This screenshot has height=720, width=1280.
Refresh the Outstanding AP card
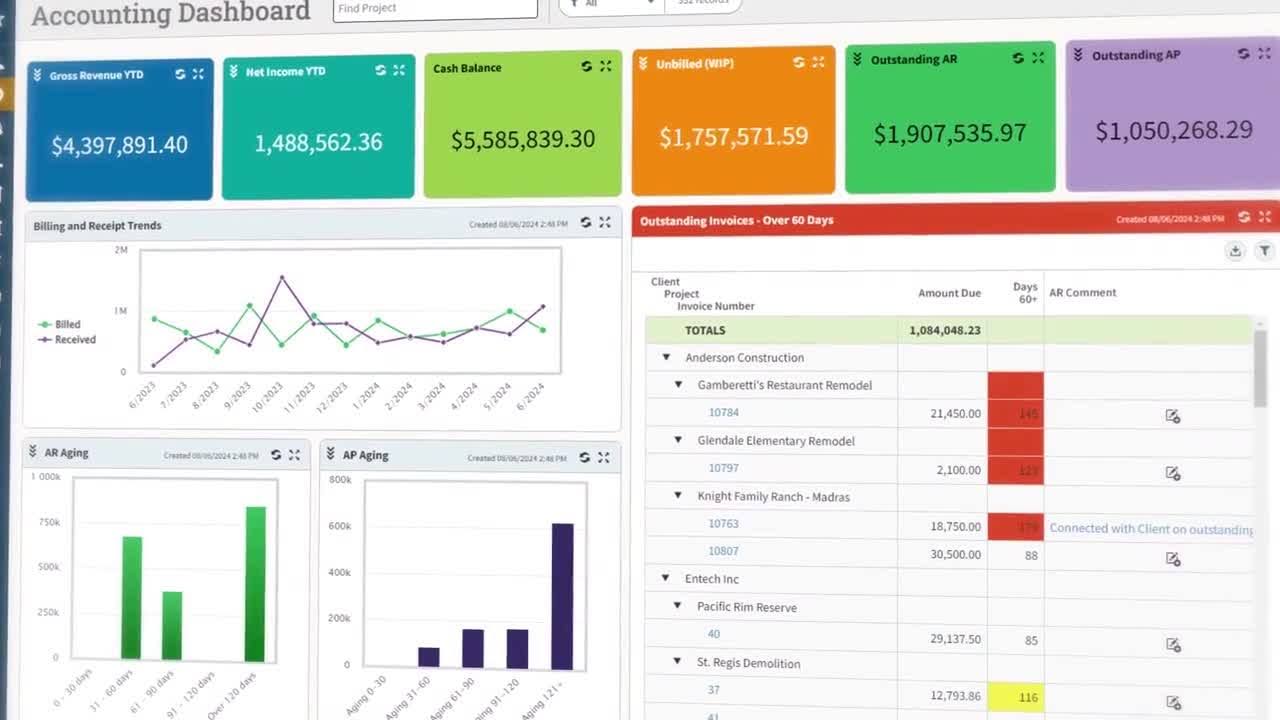pyautogui.click(x=1243, y=54)
